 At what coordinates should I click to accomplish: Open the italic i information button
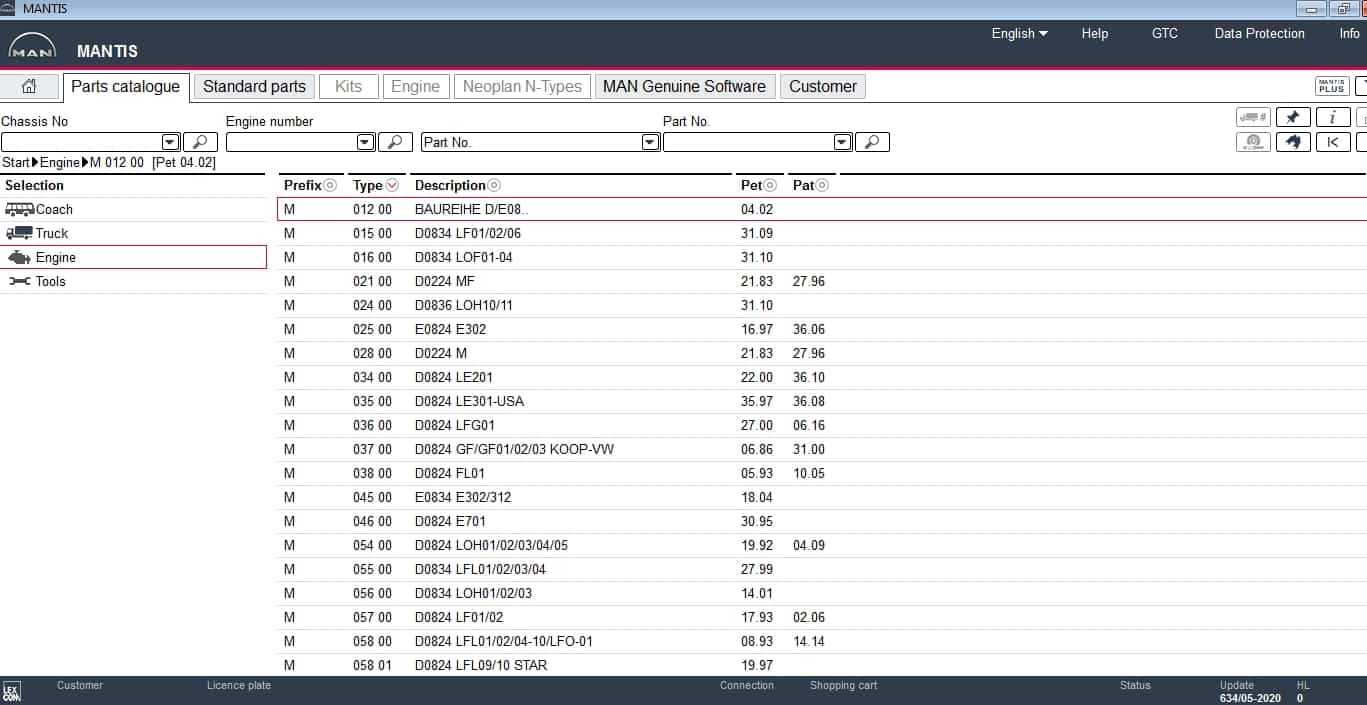(1332, 117)
